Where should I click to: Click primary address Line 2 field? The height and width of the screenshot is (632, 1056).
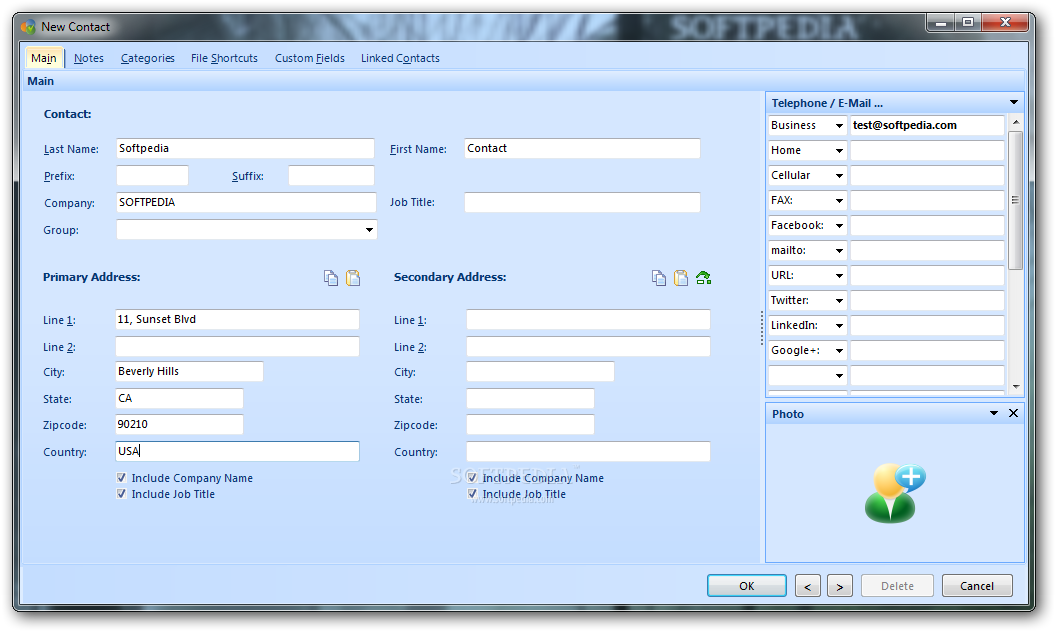coord(237,346)
